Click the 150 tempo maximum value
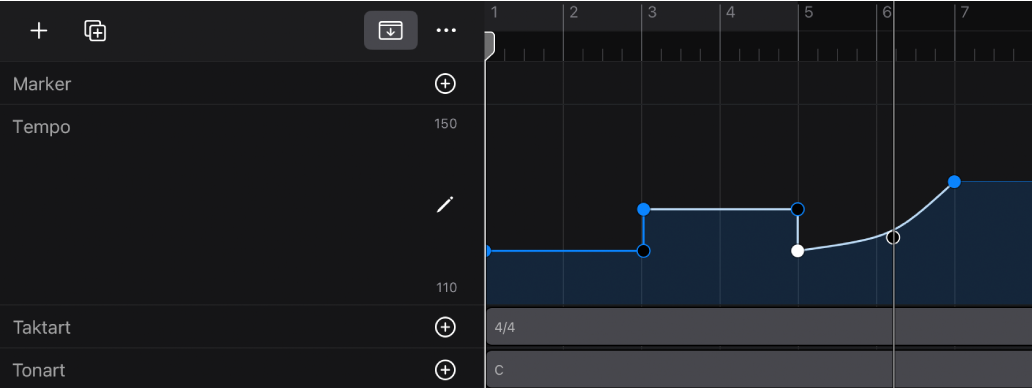 (x=446, y=124)
